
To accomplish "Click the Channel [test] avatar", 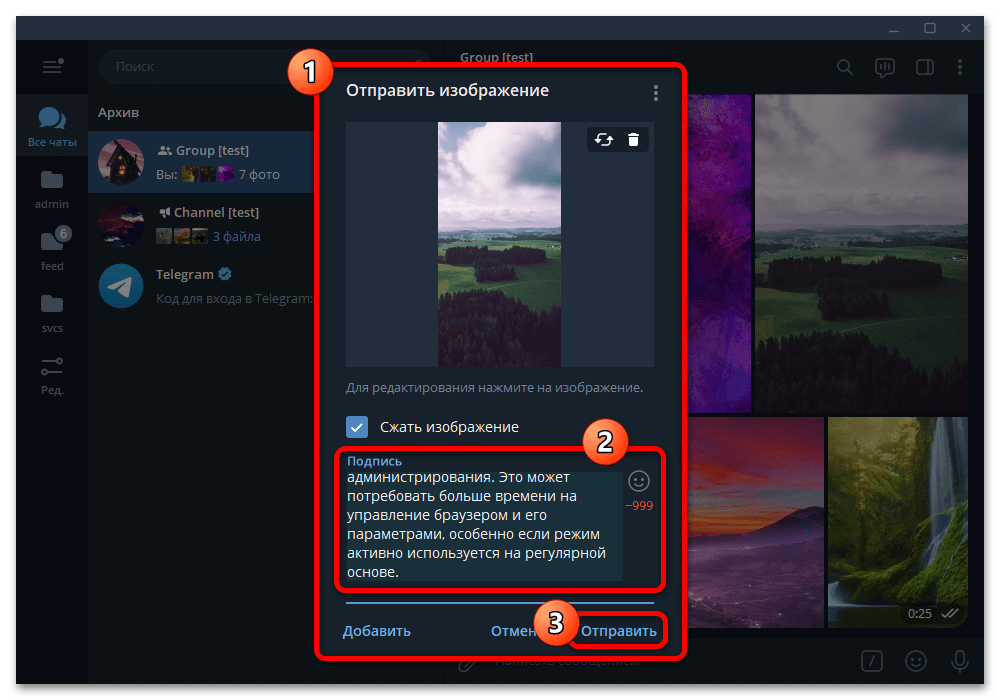I will 121,224.
